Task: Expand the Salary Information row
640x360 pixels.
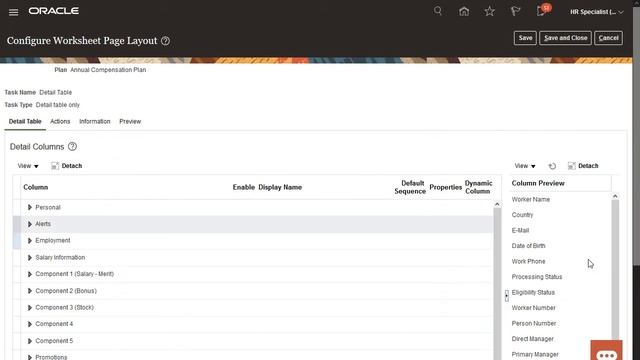Action: (29, 258)
